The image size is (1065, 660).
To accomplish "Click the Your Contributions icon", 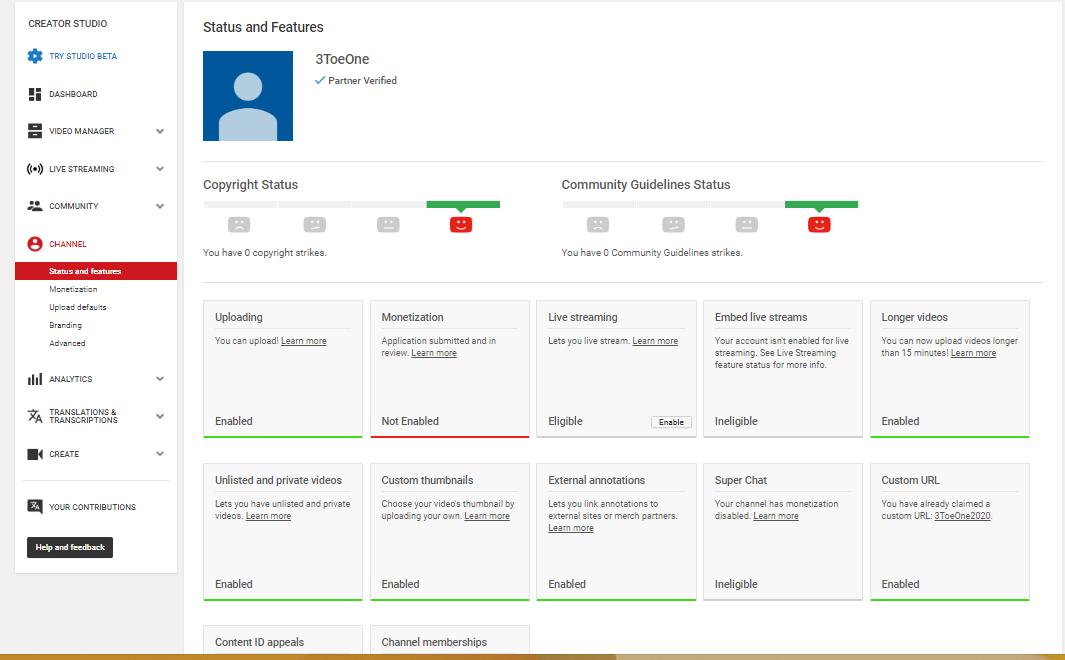I will coord(35,507).
